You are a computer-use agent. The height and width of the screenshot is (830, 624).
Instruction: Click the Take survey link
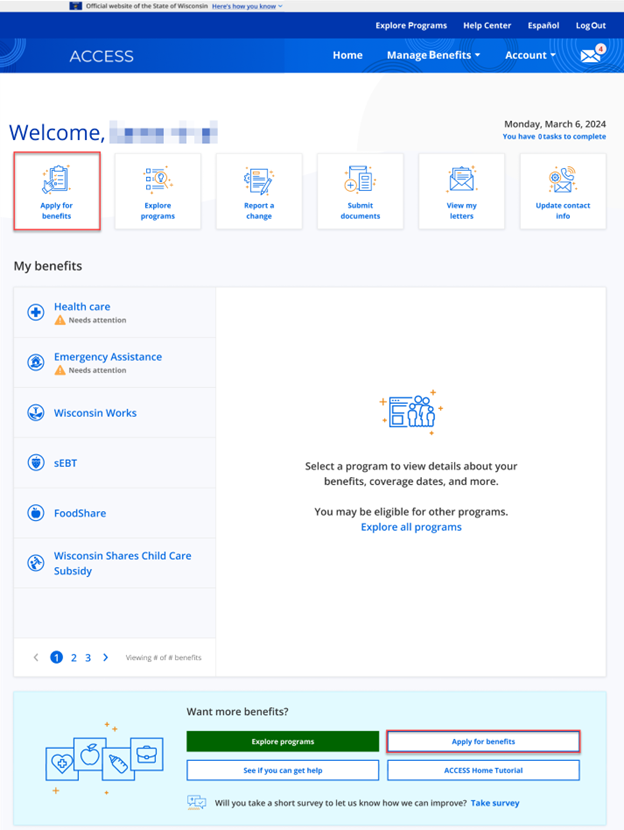[x=495, y=803]
